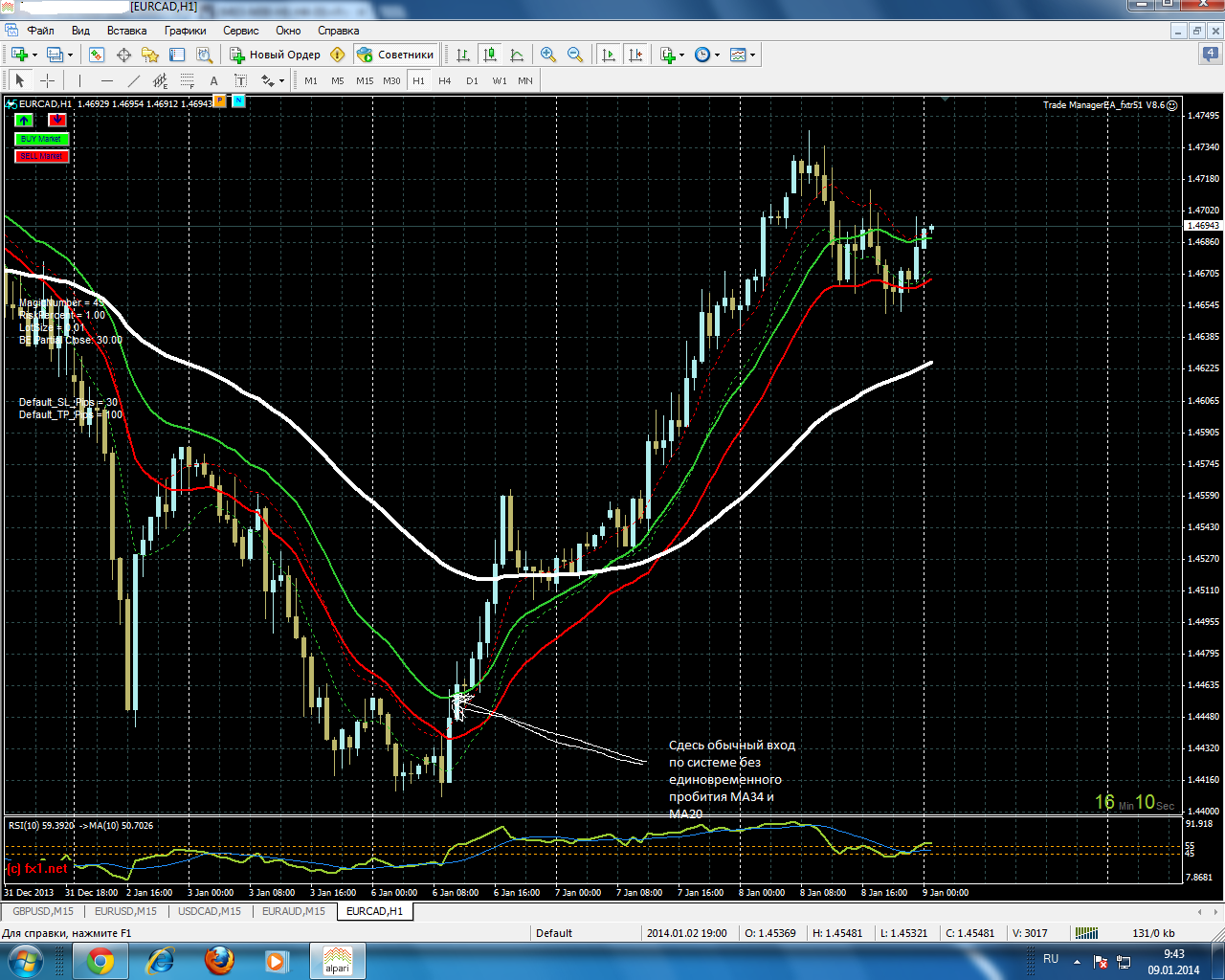This screenshot has height=980, width=1225.
Task: Switch chart to candlestick mode
Action: click(490, 55)
